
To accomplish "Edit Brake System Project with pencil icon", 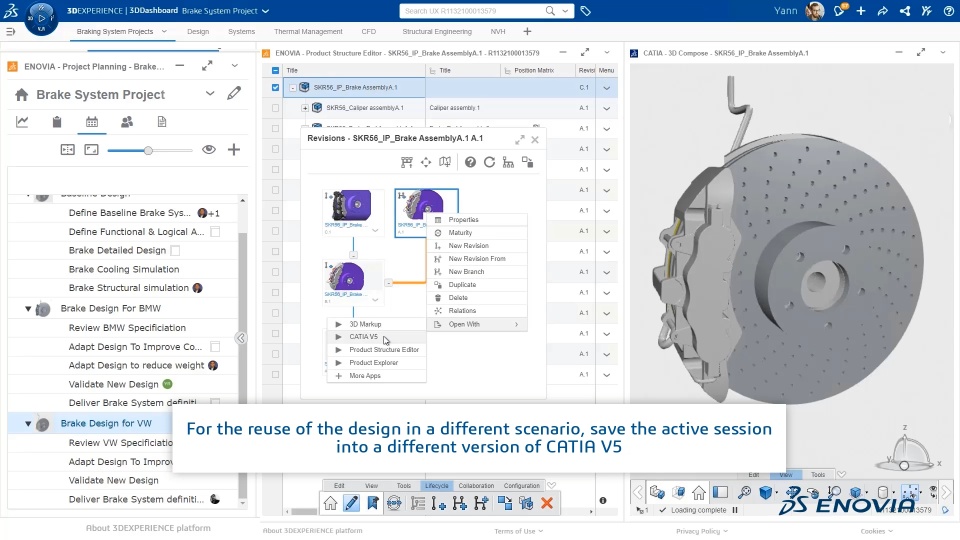I will pyautogui.click(x=234, y=94).
